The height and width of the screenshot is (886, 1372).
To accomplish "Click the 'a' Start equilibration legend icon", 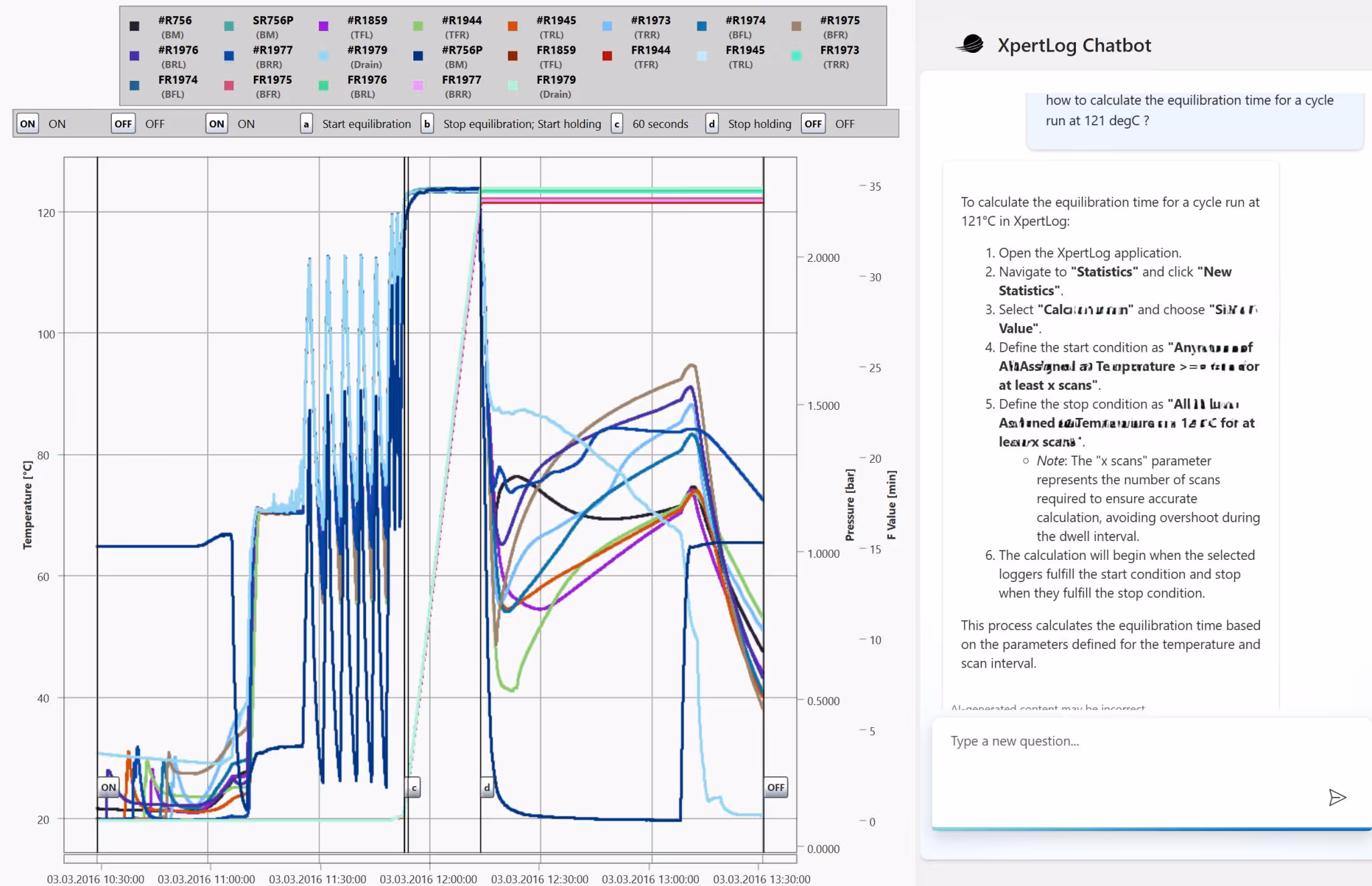I will tap(306, 124).
